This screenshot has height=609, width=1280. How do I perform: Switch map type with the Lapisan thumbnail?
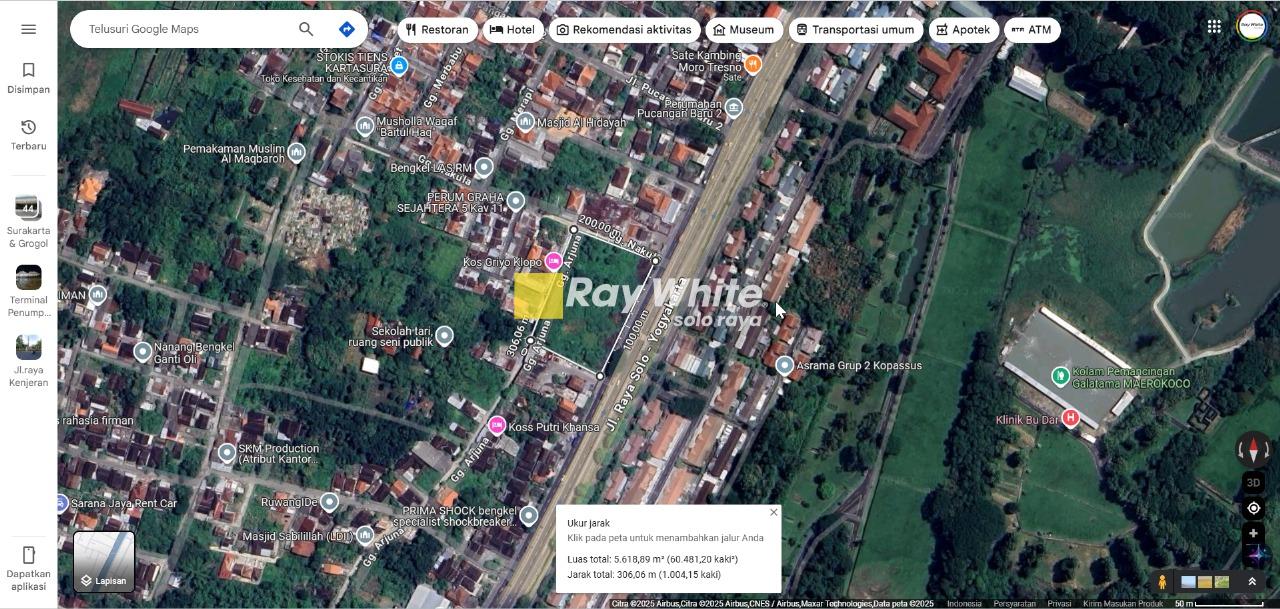[x=104, y=561]
